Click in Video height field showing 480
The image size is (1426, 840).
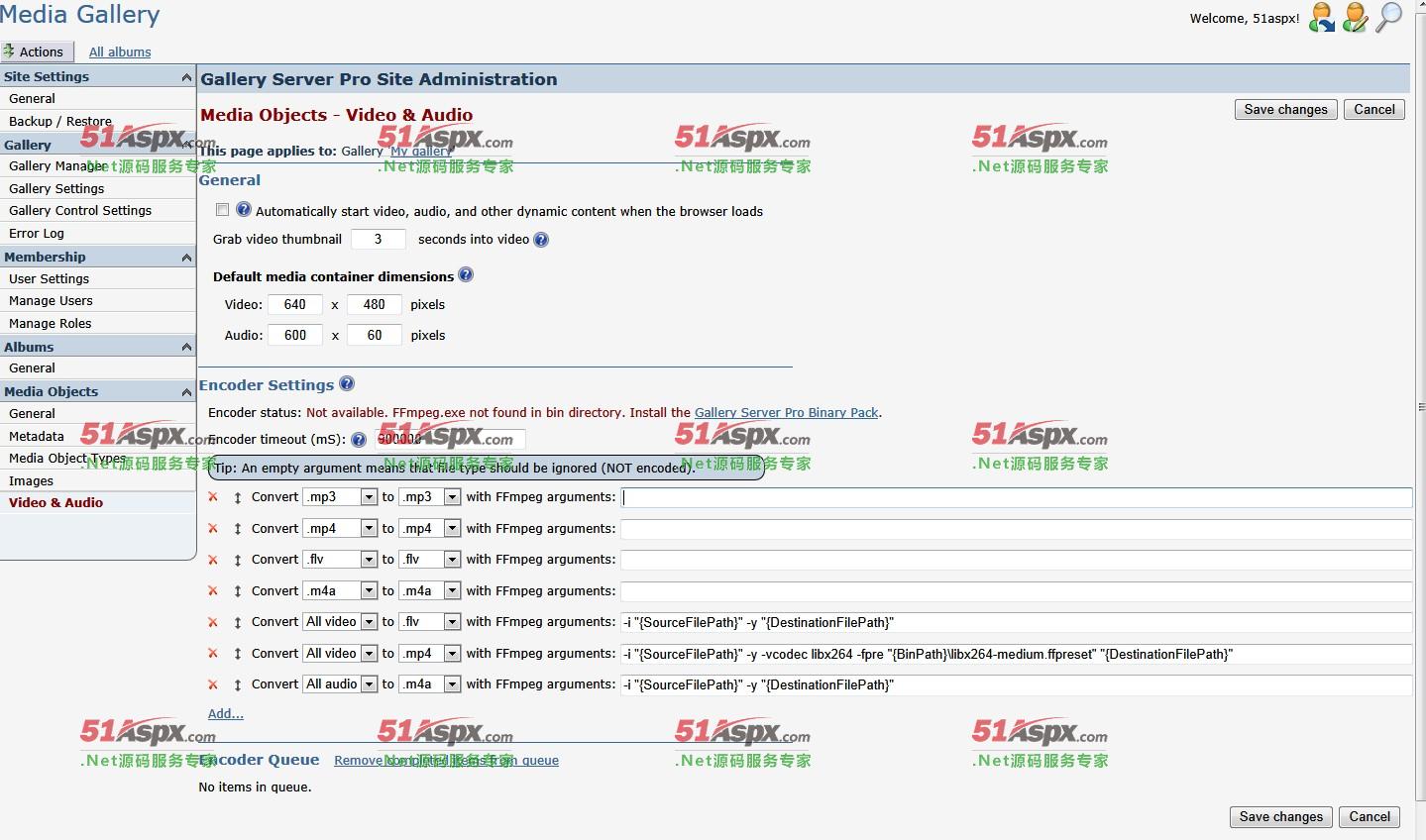[x=375, y=304]
